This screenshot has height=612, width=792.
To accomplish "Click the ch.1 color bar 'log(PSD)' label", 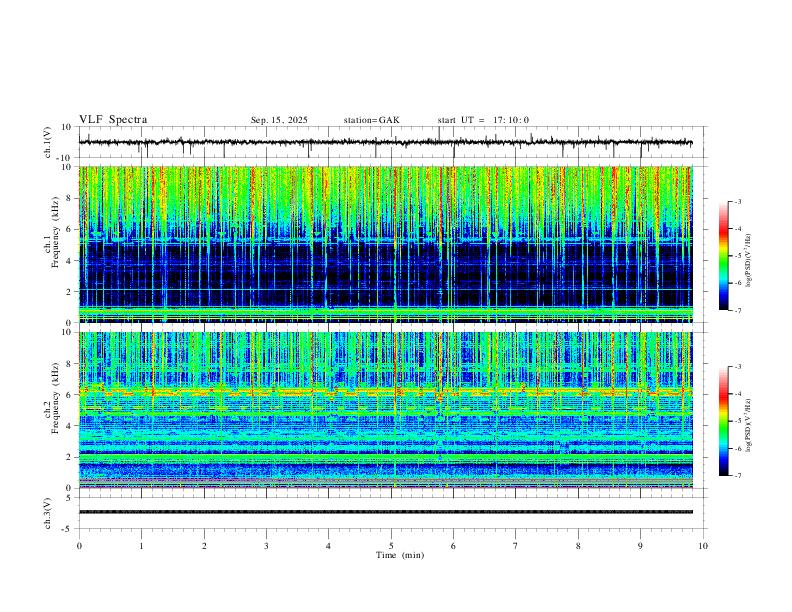I will tap(749, 261).
